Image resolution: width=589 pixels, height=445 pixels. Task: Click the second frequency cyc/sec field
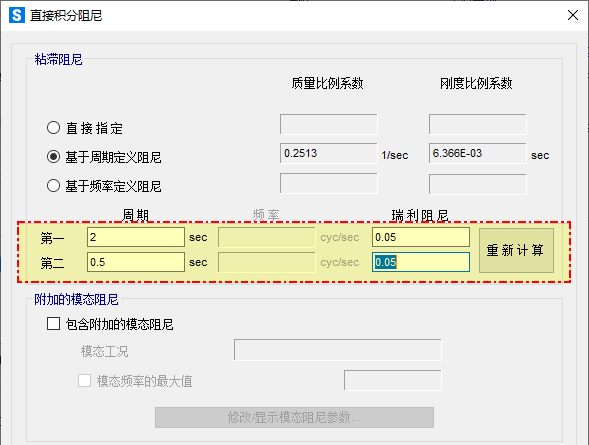[x=267, y=262]
